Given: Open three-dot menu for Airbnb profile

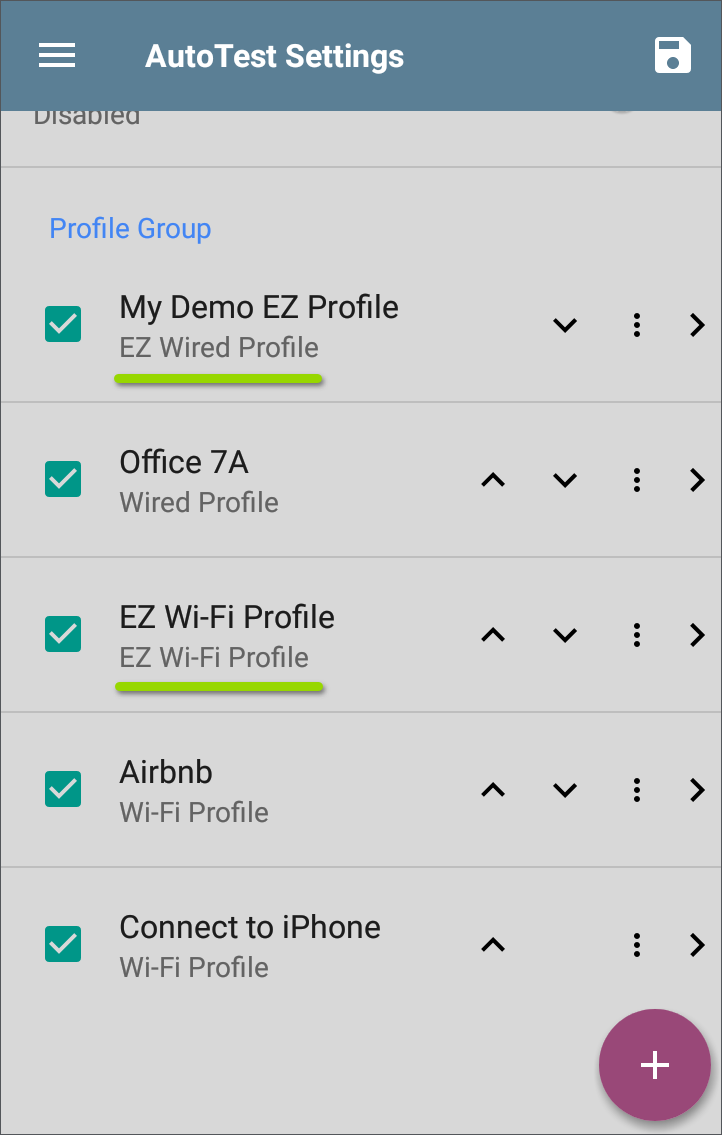Looking at the screenshot, I should pos(637,790).
